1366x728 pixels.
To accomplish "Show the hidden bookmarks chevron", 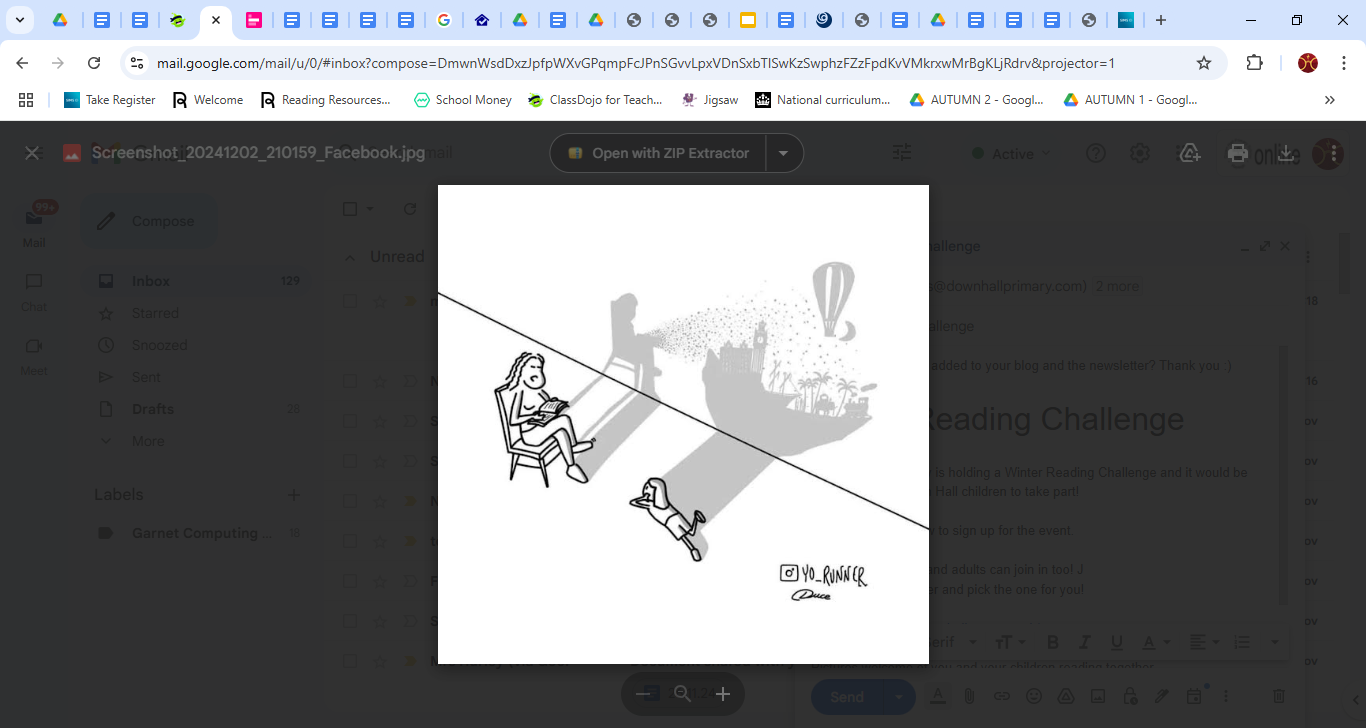I will click(x=1330, y=100).
